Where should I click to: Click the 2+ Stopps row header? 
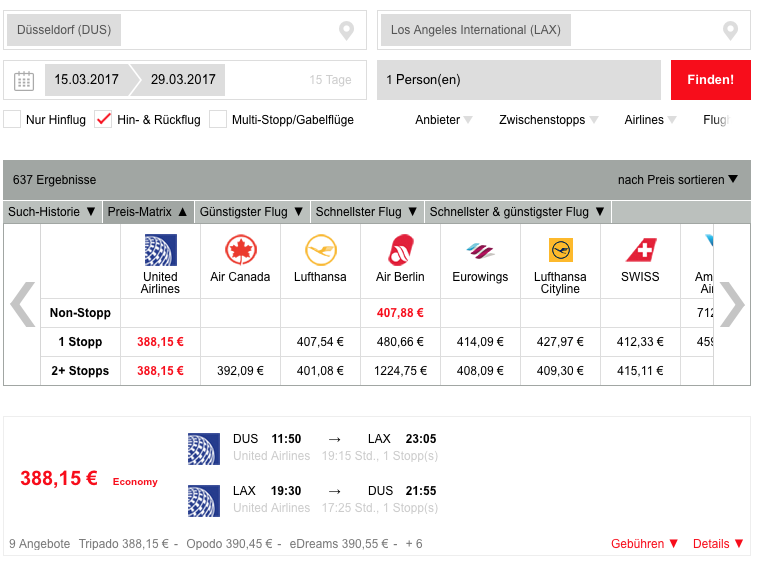click(x=80, y=371)
